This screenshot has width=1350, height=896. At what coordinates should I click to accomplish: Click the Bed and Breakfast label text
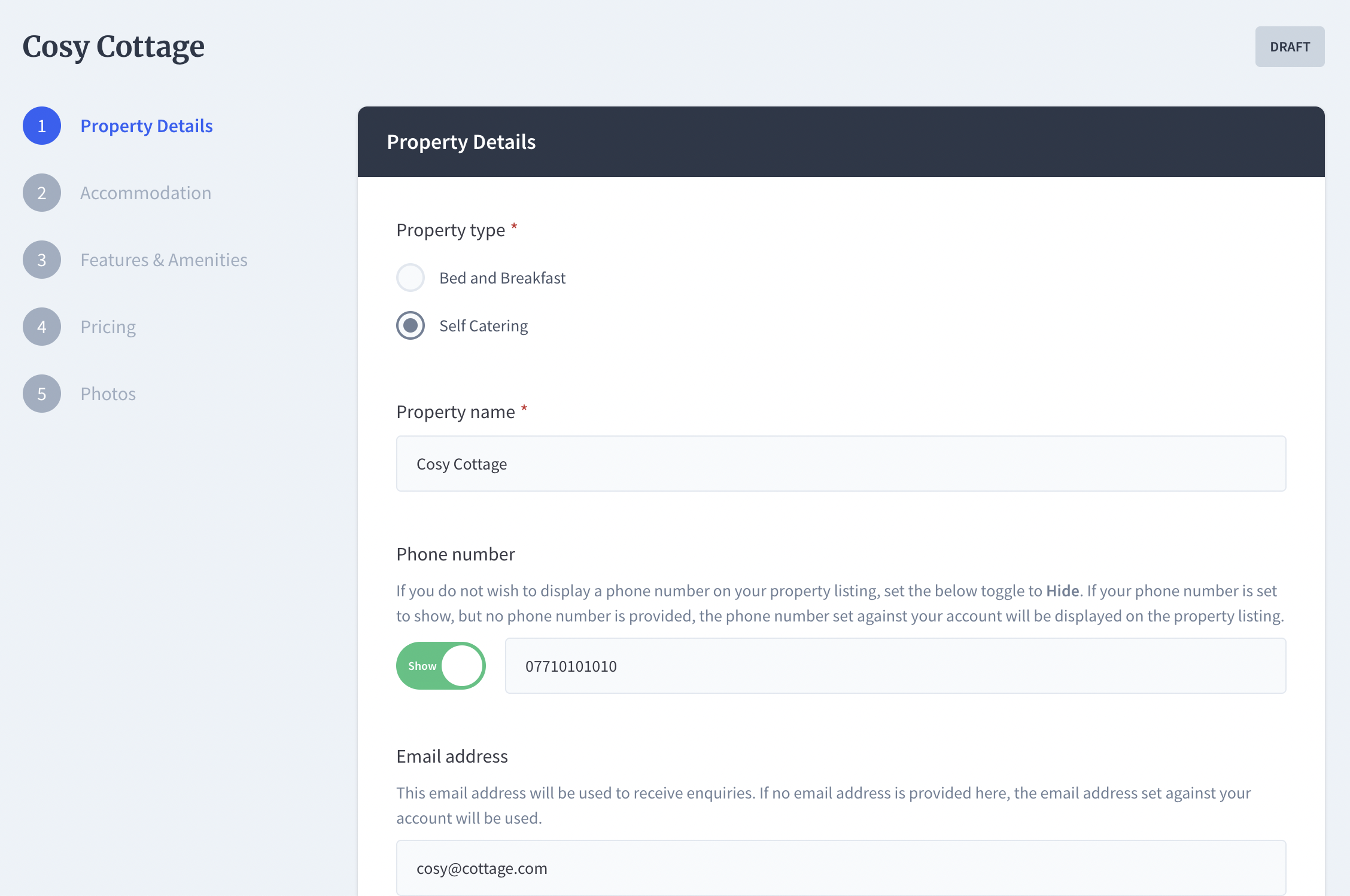(502, 278)
